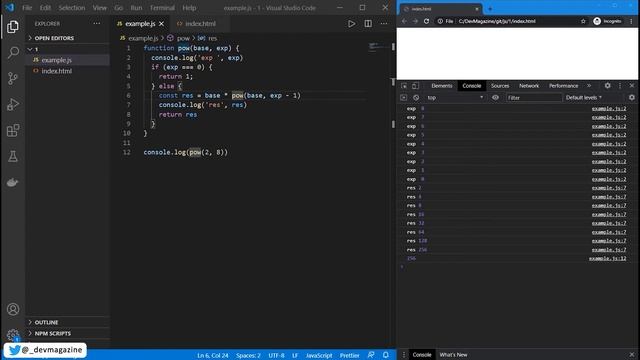The height and width of the screenshot is (360, 640).
Task: Open the Search view in activity bar
Action: point(13,52)
